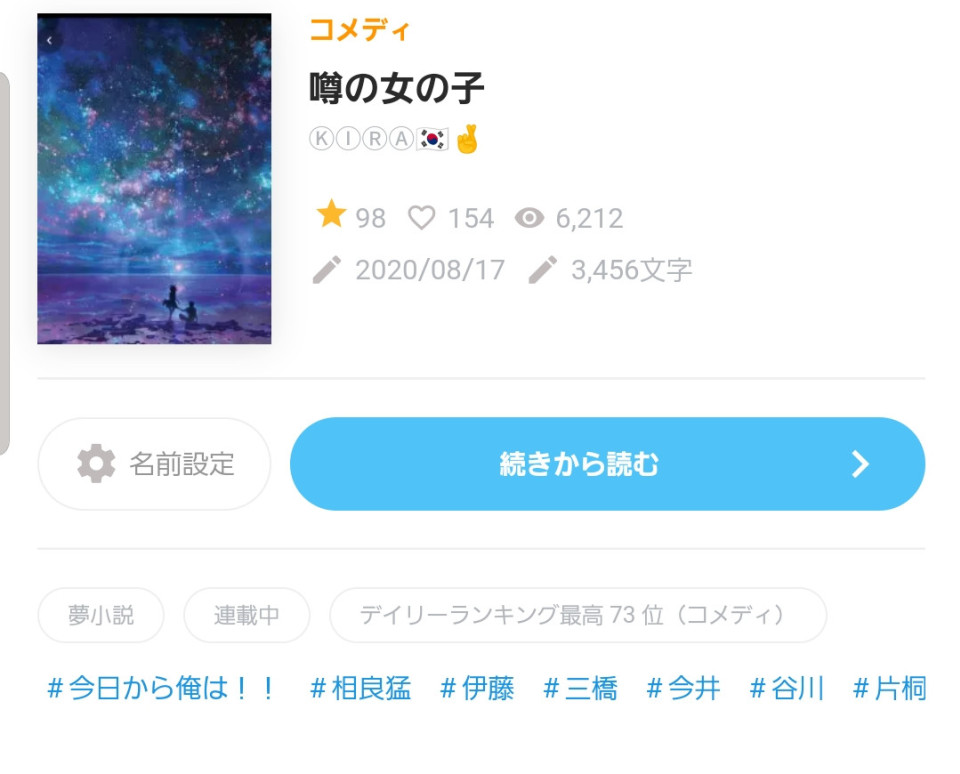Click 続きから読む to continue reading
The width and height of the screenshot is (960, 774).
point(607,464)
